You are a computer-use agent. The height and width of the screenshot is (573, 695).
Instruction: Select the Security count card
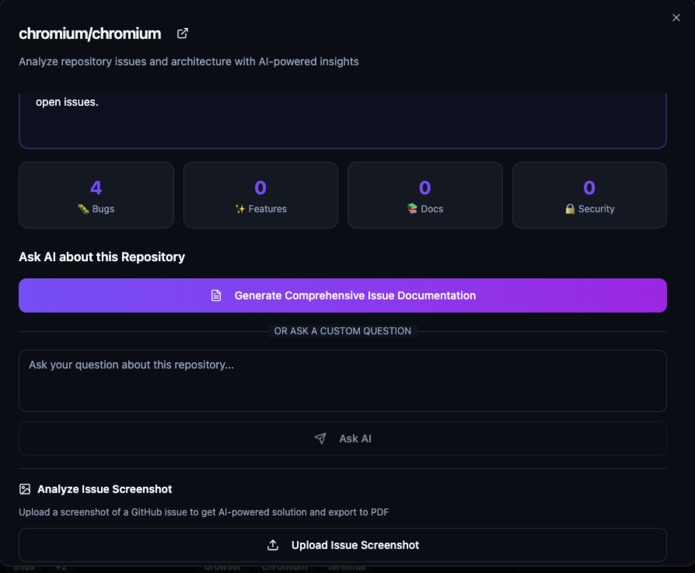(590, 195)
